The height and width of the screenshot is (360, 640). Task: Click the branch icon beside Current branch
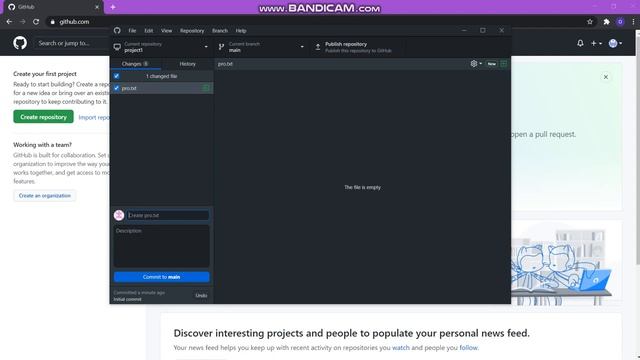[221, 47]
